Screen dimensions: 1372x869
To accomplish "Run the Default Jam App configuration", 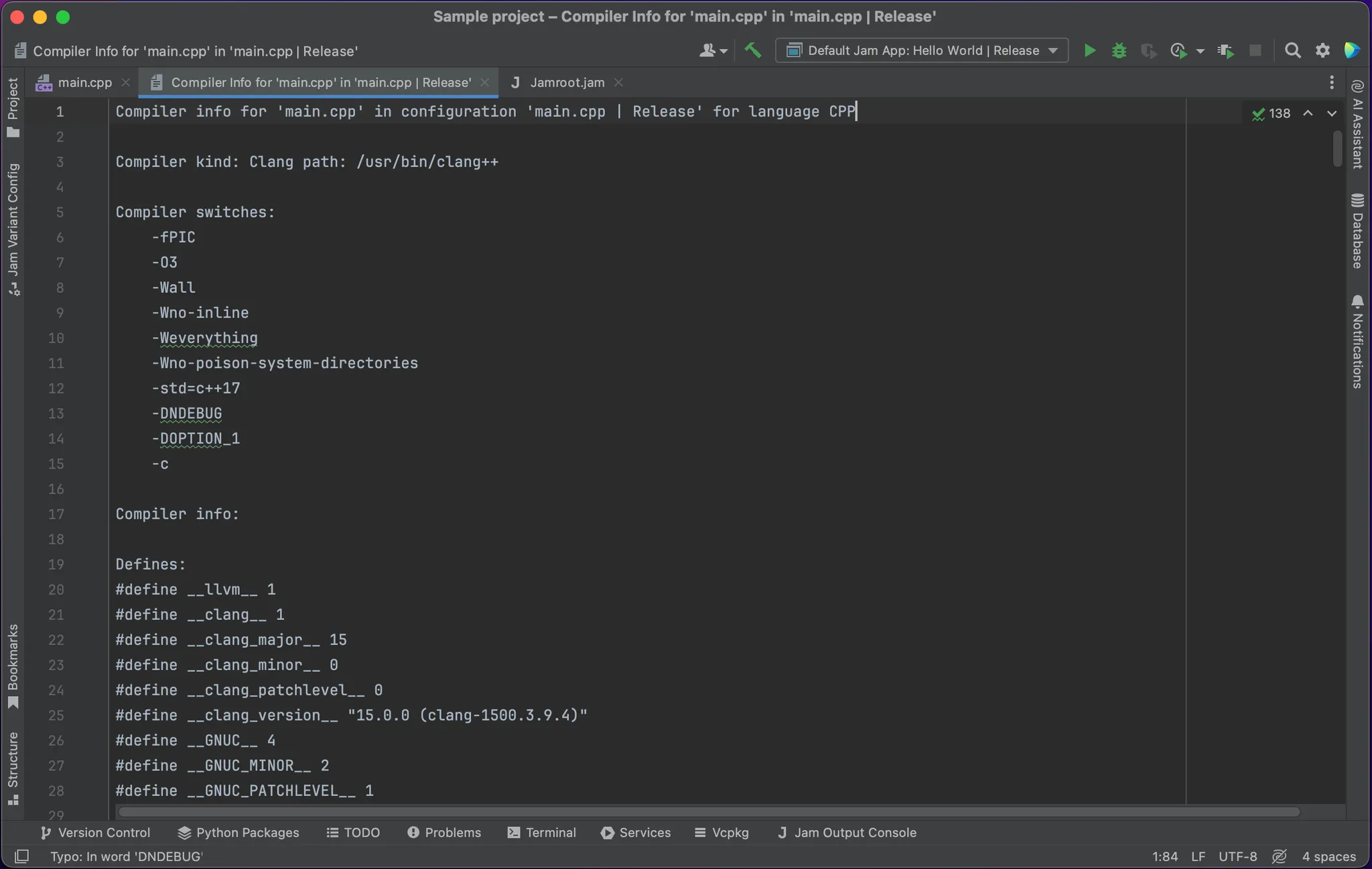I will (x=1090, y=50).
